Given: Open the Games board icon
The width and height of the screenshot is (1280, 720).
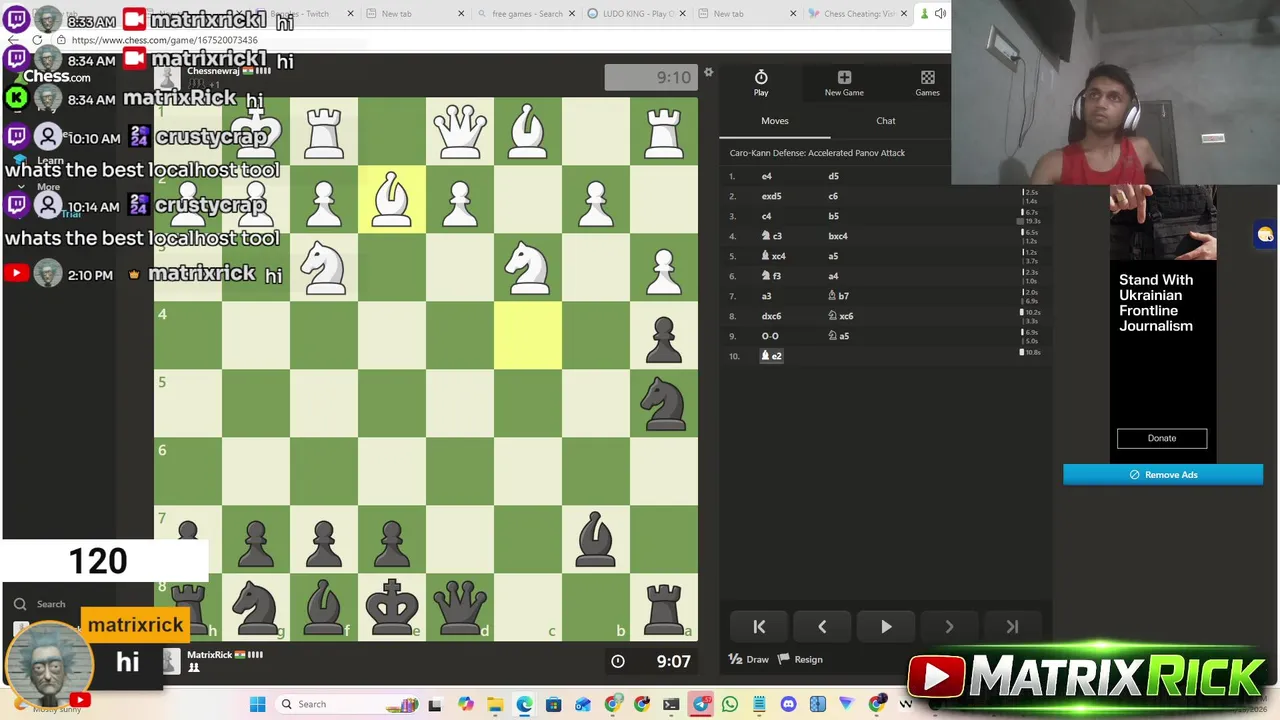Looking at the screenshot, I should (x=927, y=83).
